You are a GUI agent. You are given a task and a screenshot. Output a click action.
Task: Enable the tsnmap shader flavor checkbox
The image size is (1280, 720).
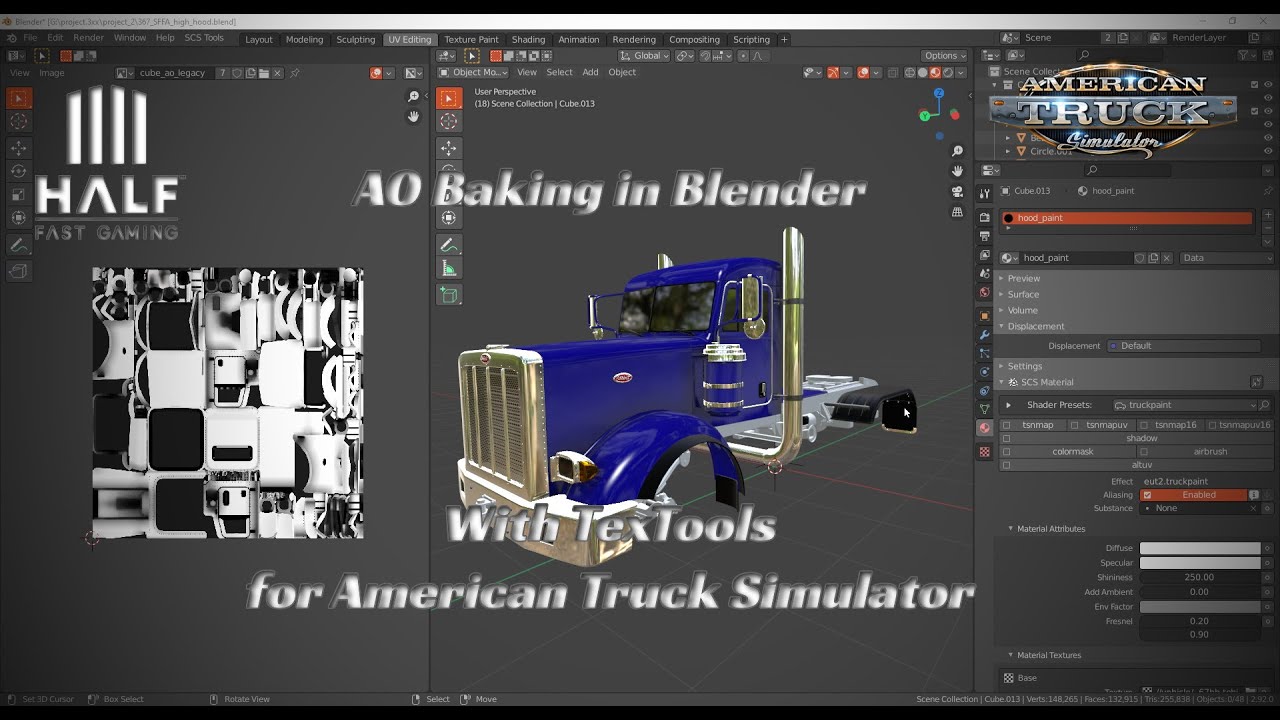click(x=1007, y=425)
